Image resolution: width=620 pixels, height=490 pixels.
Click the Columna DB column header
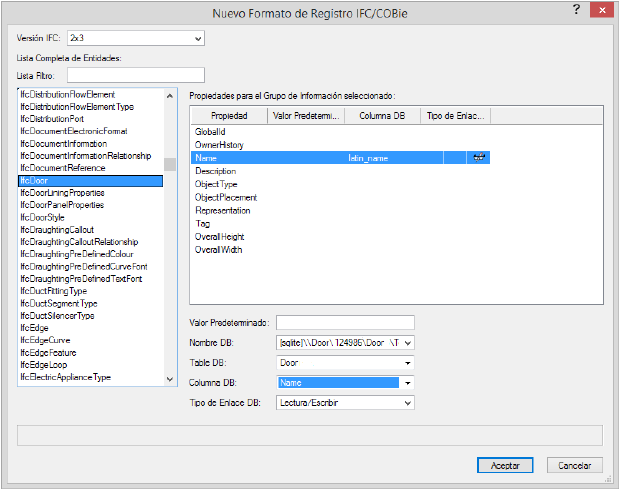(382, 116)
